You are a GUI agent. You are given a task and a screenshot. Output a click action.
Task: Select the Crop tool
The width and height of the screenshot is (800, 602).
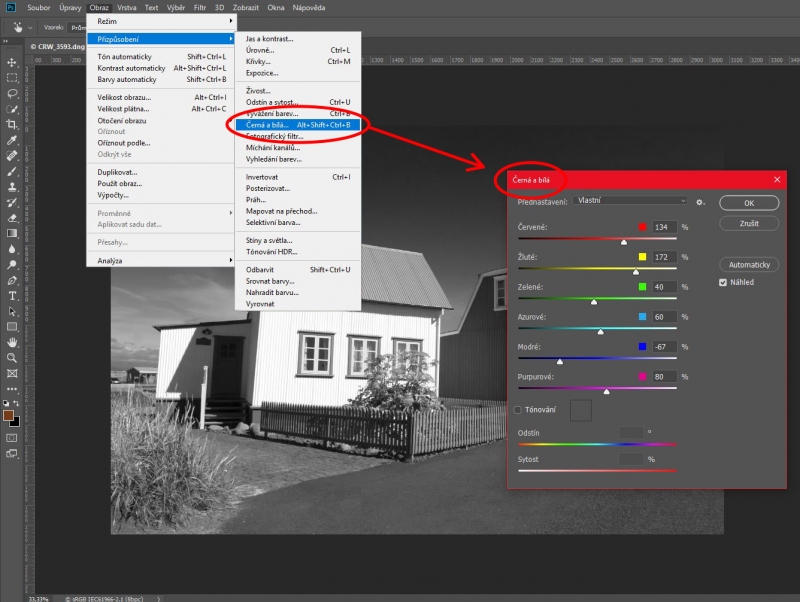tap(12, 125)
